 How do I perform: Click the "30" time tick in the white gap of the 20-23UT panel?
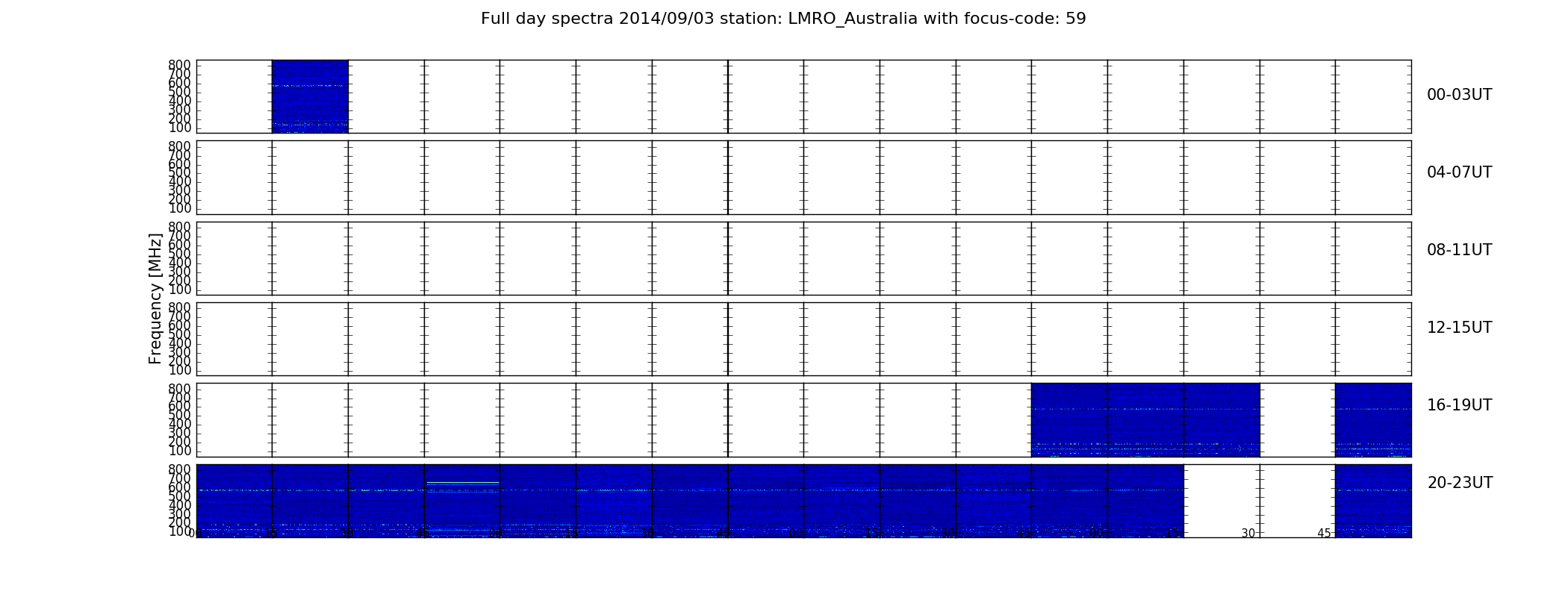tap(1248, 533)
